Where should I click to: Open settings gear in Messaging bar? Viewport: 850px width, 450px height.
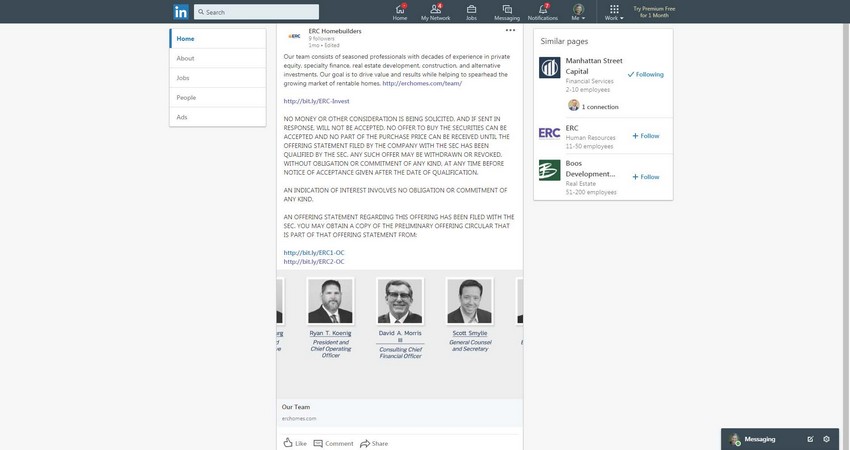pos(826,439)
